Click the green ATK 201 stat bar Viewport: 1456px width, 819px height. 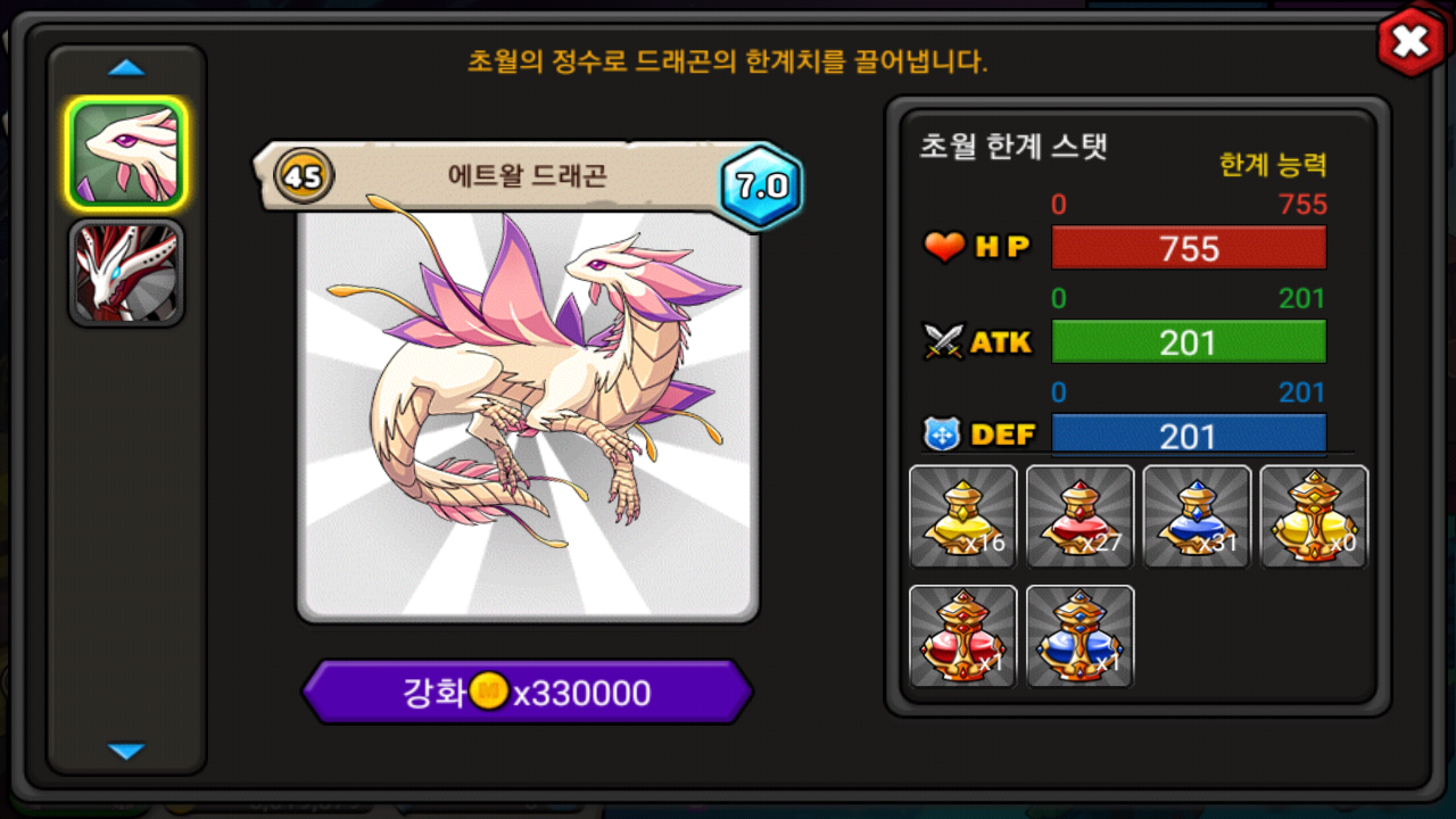pos(1189,342)
